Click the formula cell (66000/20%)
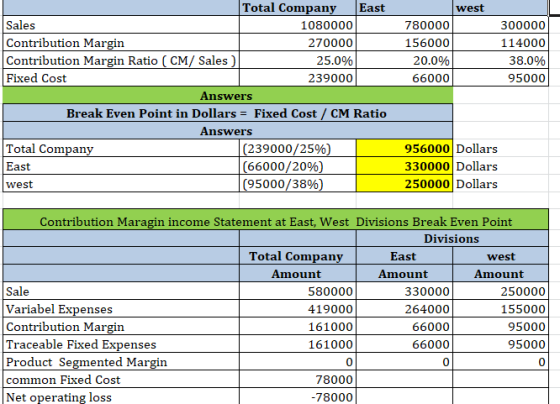The height and width of the screenshot is (404, 560). click(x=298, y=166)
